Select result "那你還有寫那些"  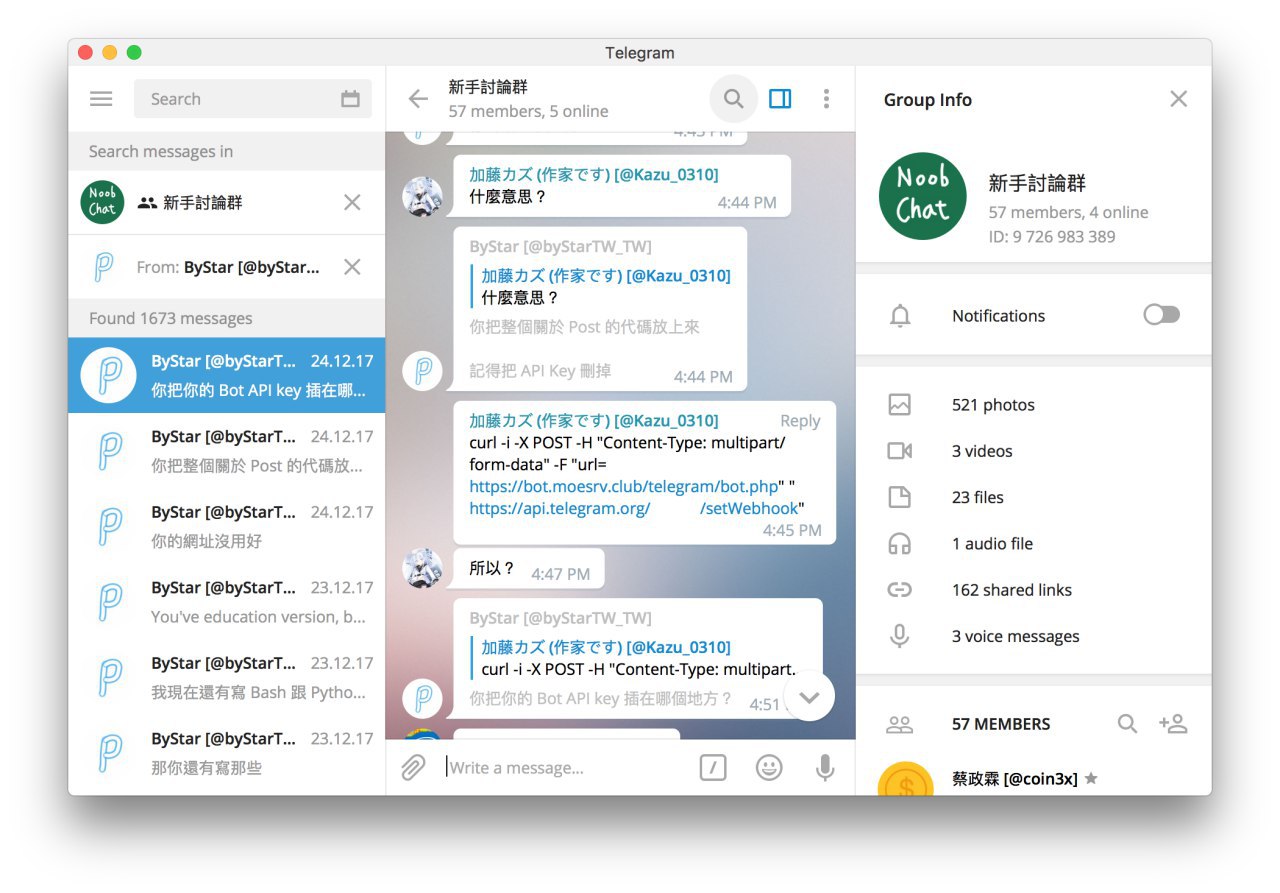pos(226,753)
